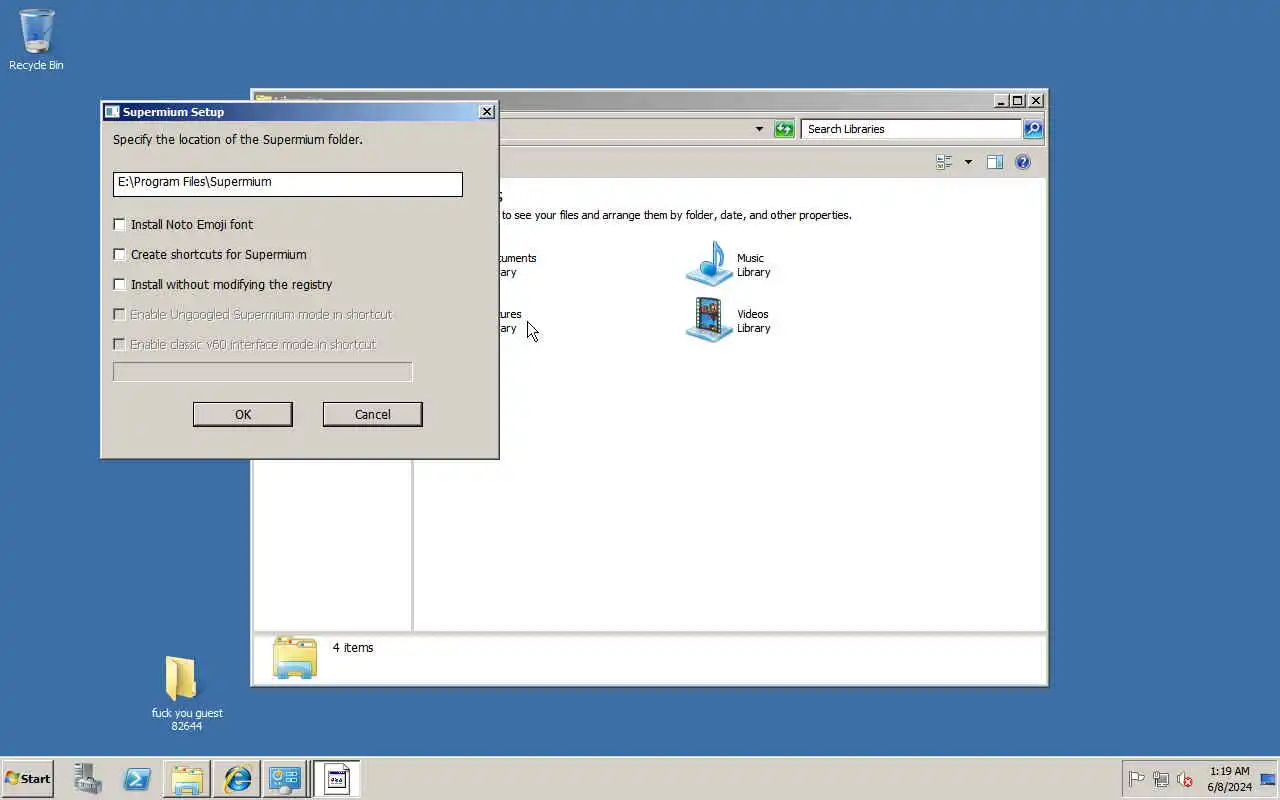Image resolution: width=1280 pixels, height=800 pixels.
Task: Click the green refresh button in address bar
Action: (x=784, y=129)
